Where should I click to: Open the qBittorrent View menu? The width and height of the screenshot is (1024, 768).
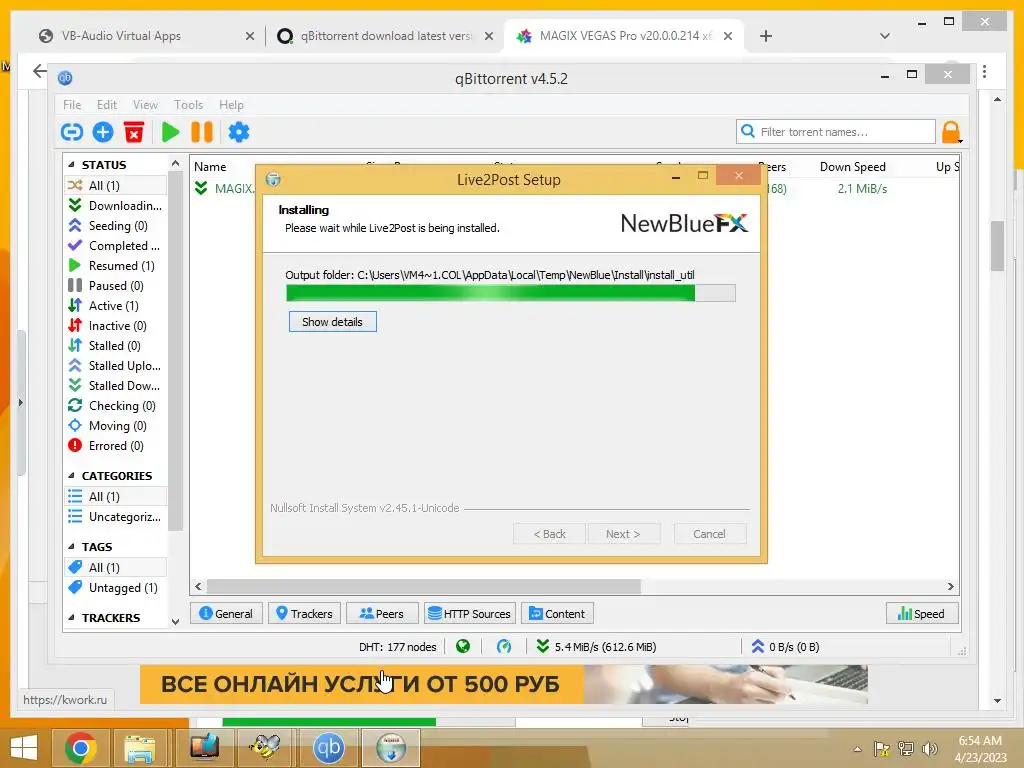pyautogui.click(x=145, y=104)
